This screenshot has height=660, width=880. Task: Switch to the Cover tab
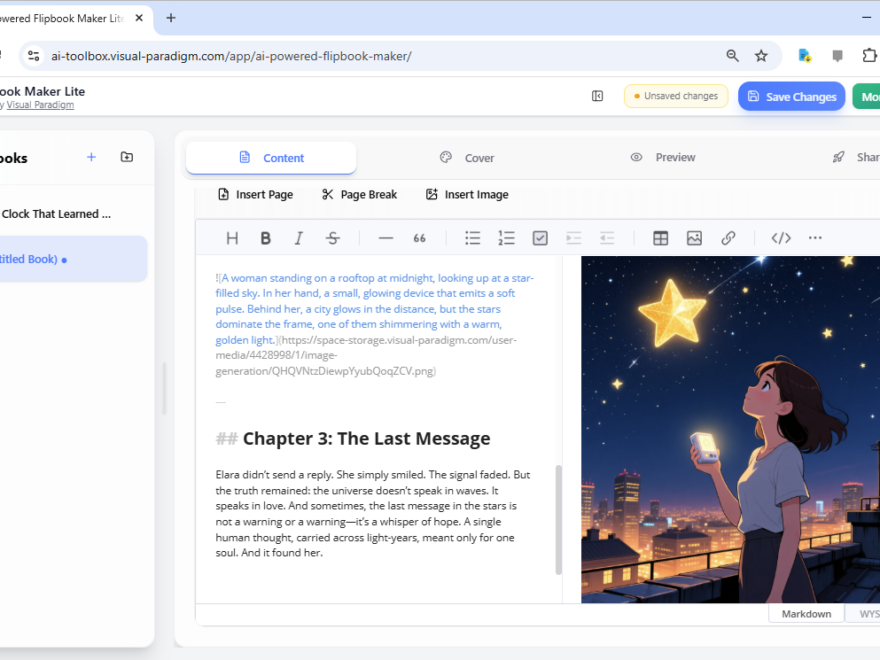(467, 157)
